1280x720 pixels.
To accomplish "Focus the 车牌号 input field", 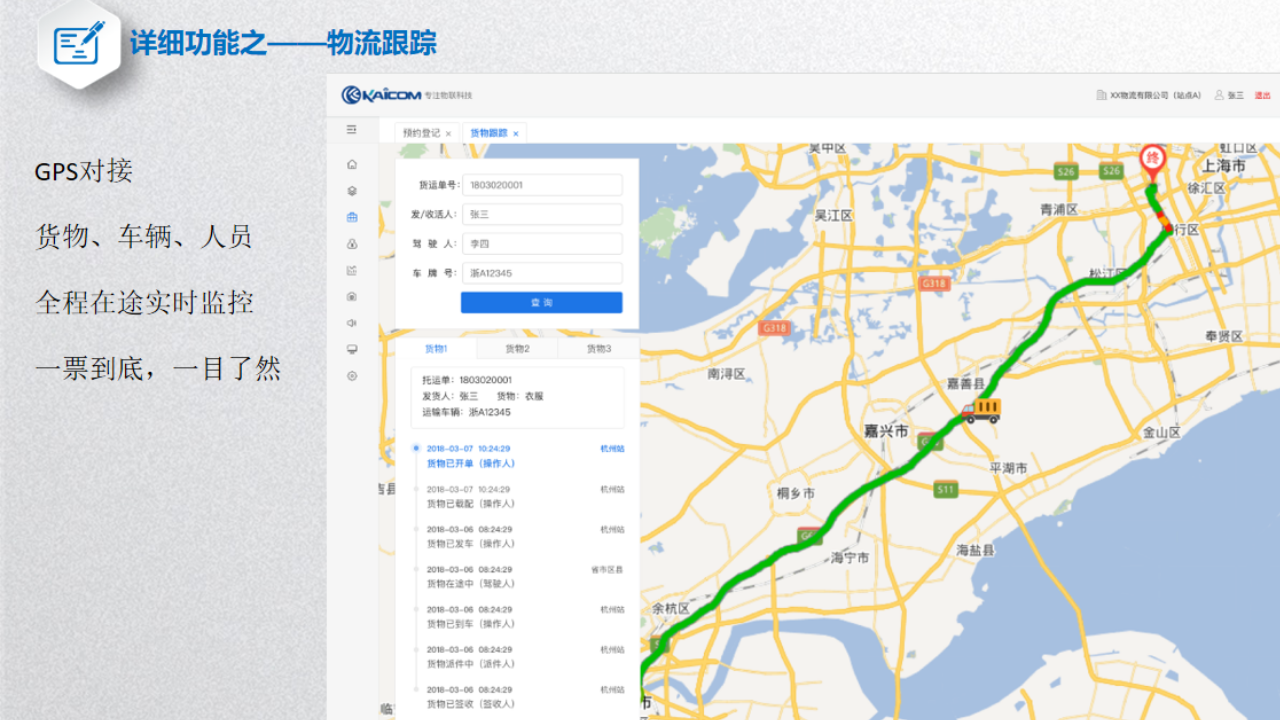I will pyautogui.click(x=542, y=273).
